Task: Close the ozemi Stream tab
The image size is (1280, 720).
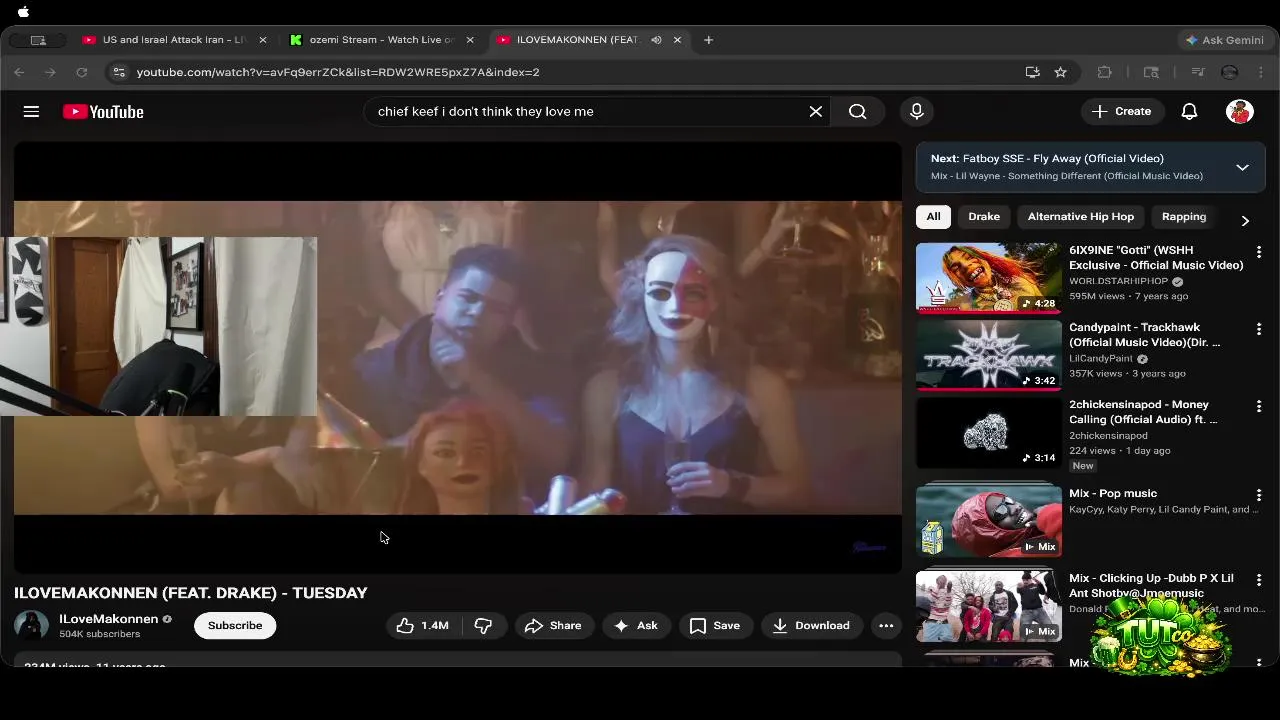Action: 470,40
